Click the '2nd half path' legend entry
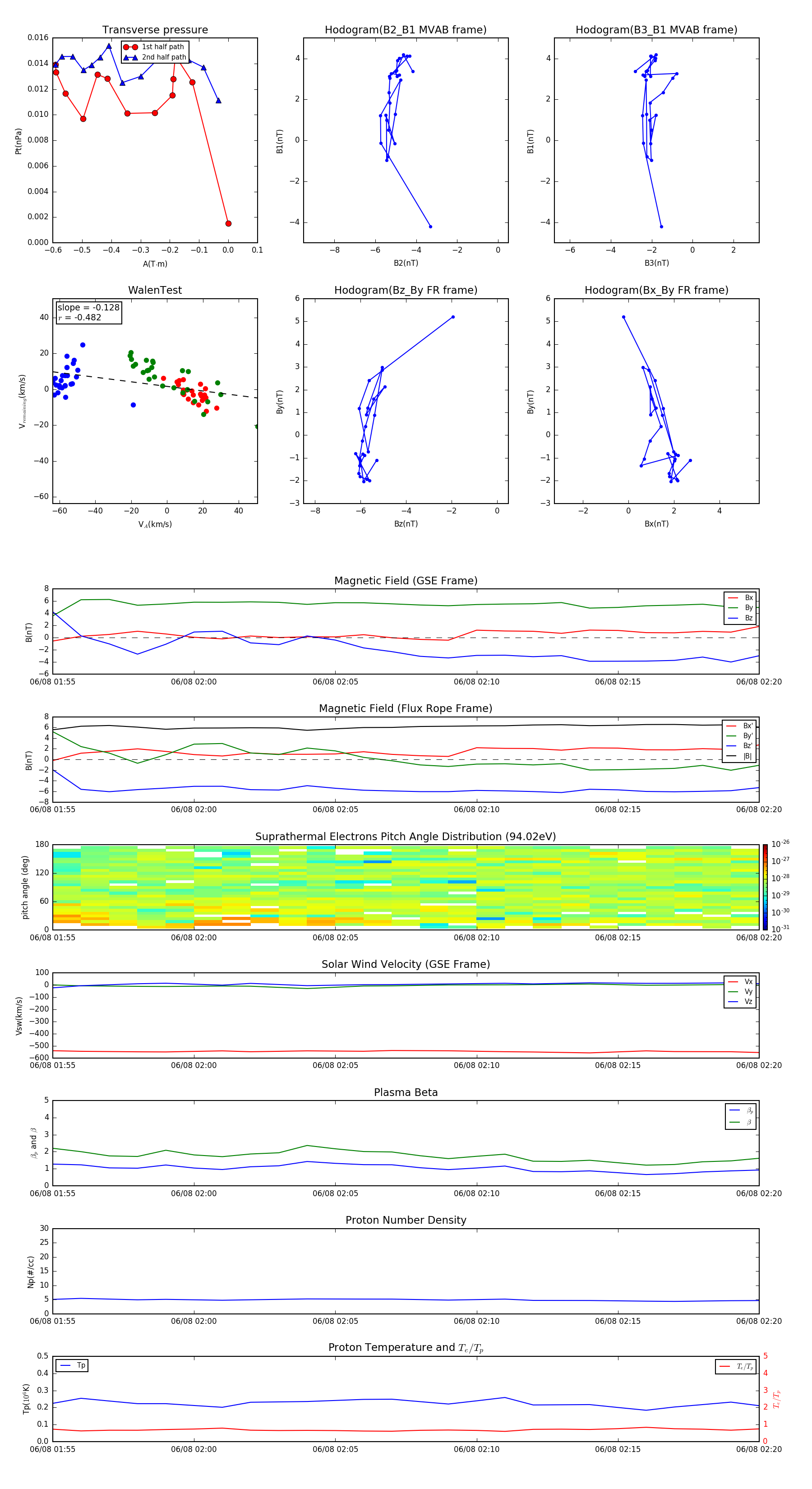This screenshot has height=1489, width=812. tap(164, 57)
